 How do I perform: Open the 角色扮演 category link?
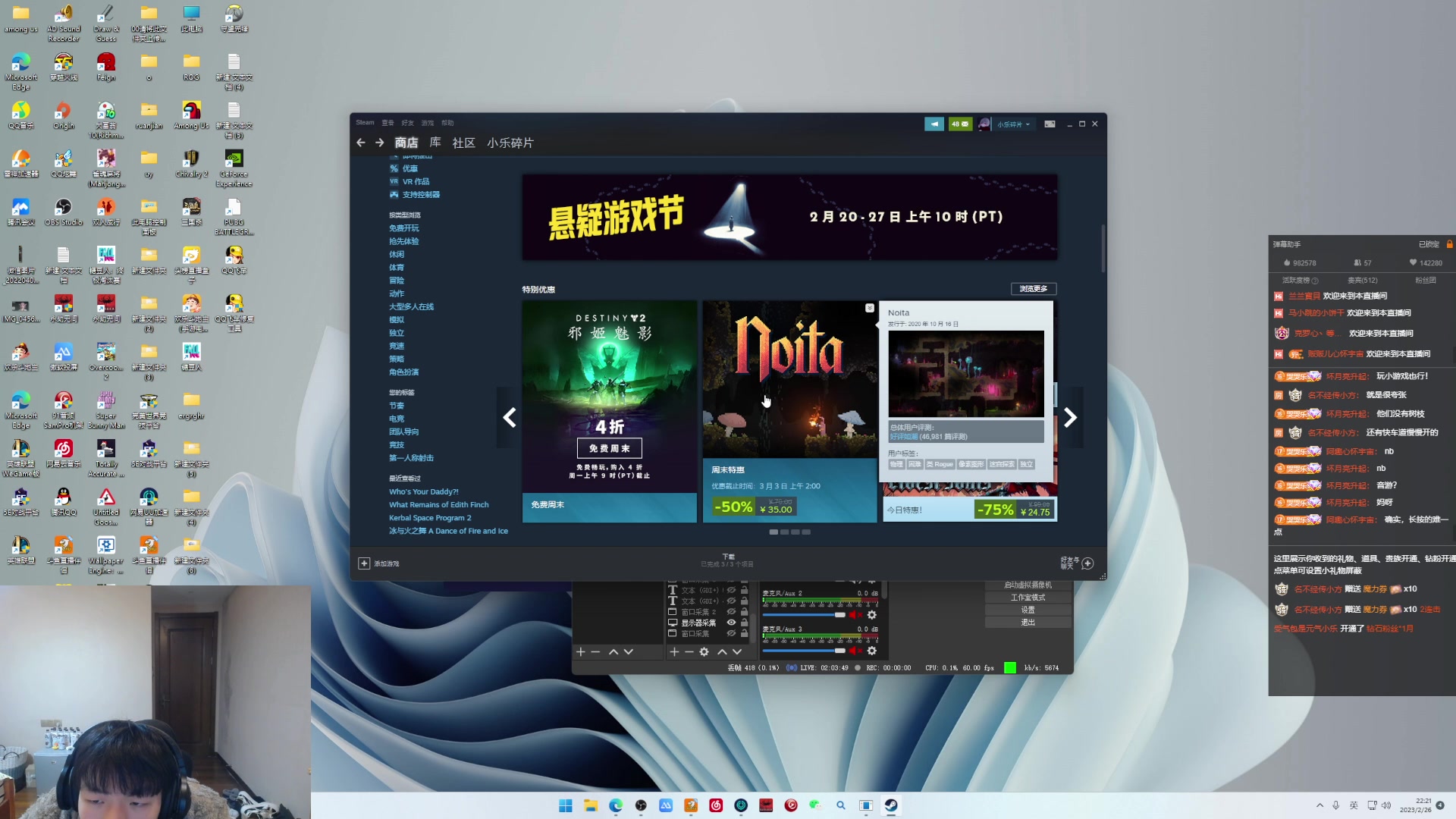coord(404,372)
